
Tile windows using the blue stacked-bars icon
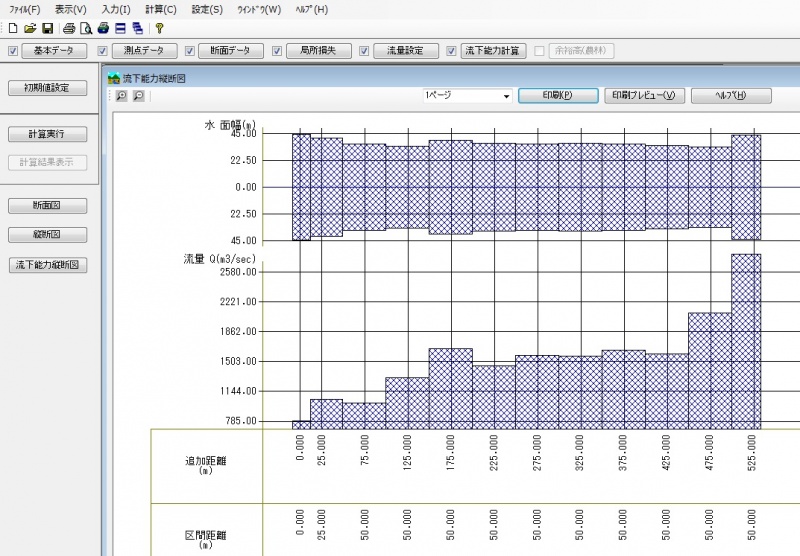(120, 29)
